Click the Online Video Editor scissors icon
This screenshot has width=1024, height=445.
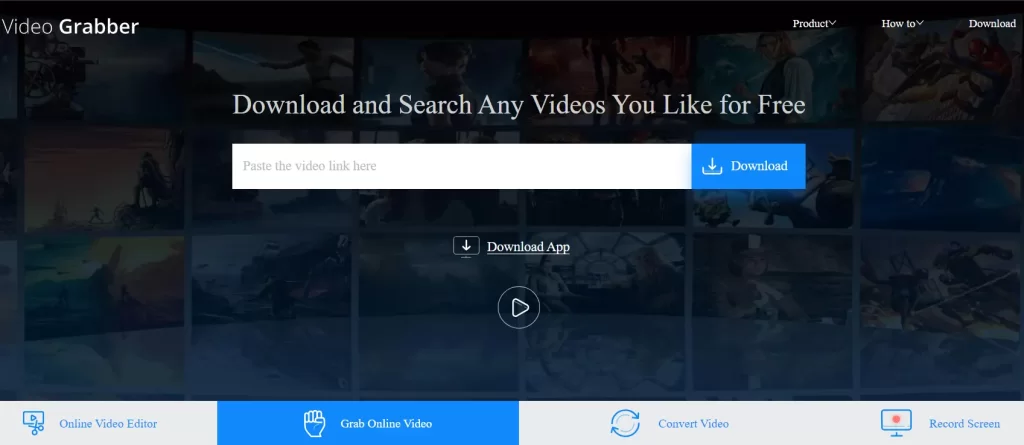[x=33, y=423]
